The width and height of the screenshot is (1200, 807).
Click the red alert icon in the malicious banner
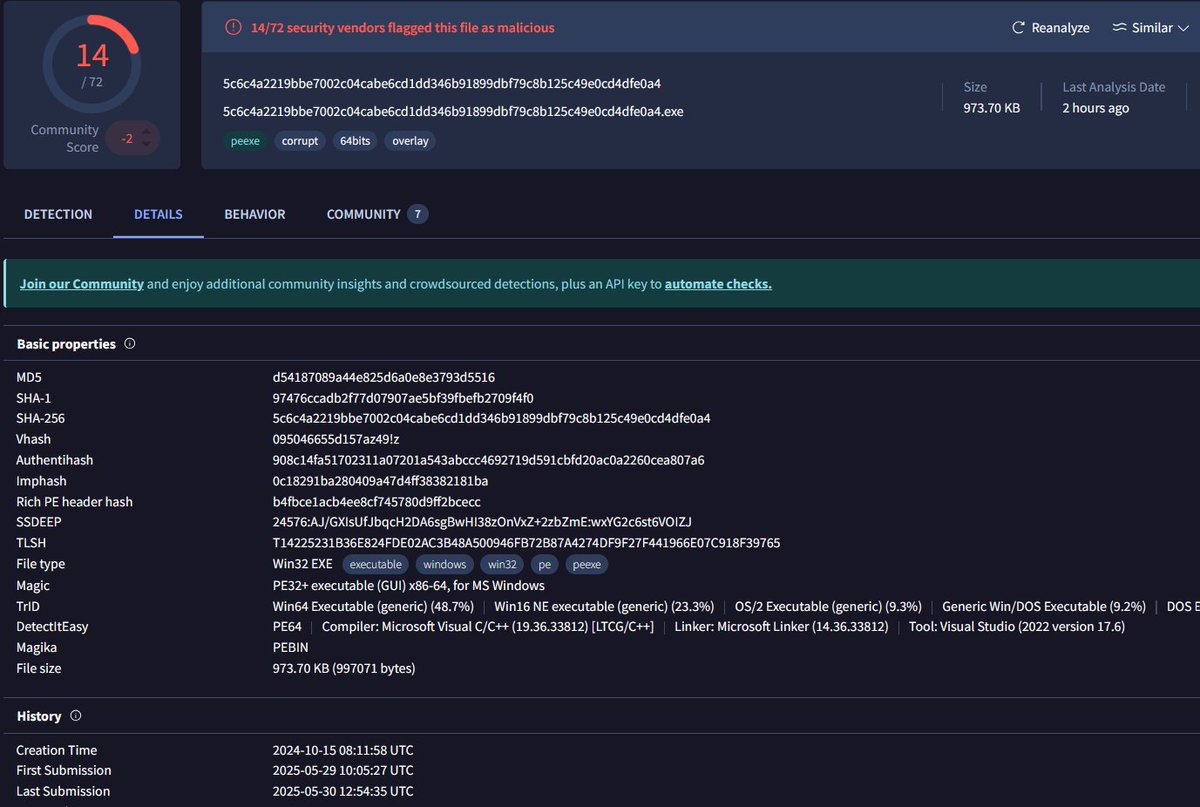pyautogui.click(x=233, y=28)
